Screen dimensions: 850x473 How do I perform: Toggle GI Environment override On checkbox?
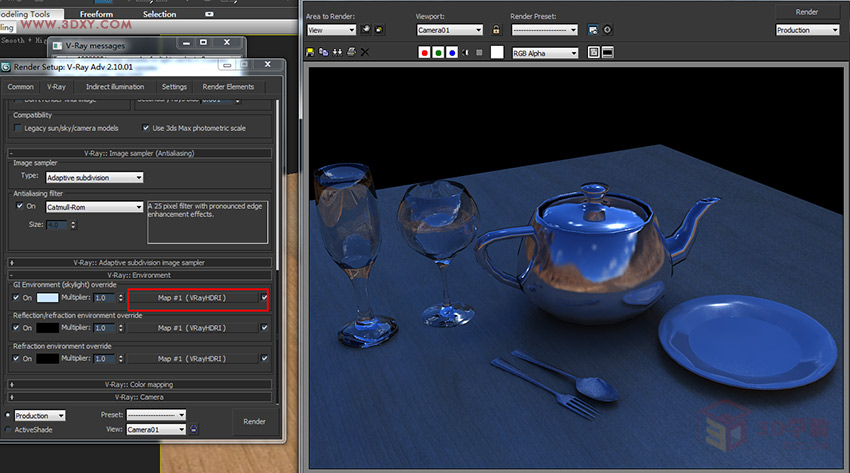pyautogui.click(x=16, y=297)
